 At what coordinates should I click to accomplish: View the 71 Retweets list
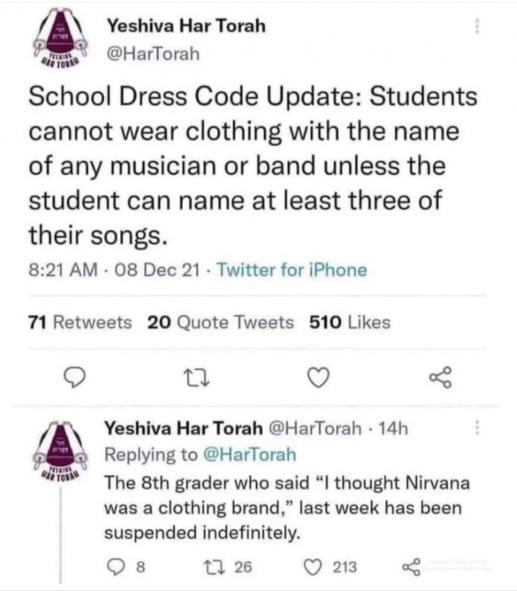(x=80, y=323)
